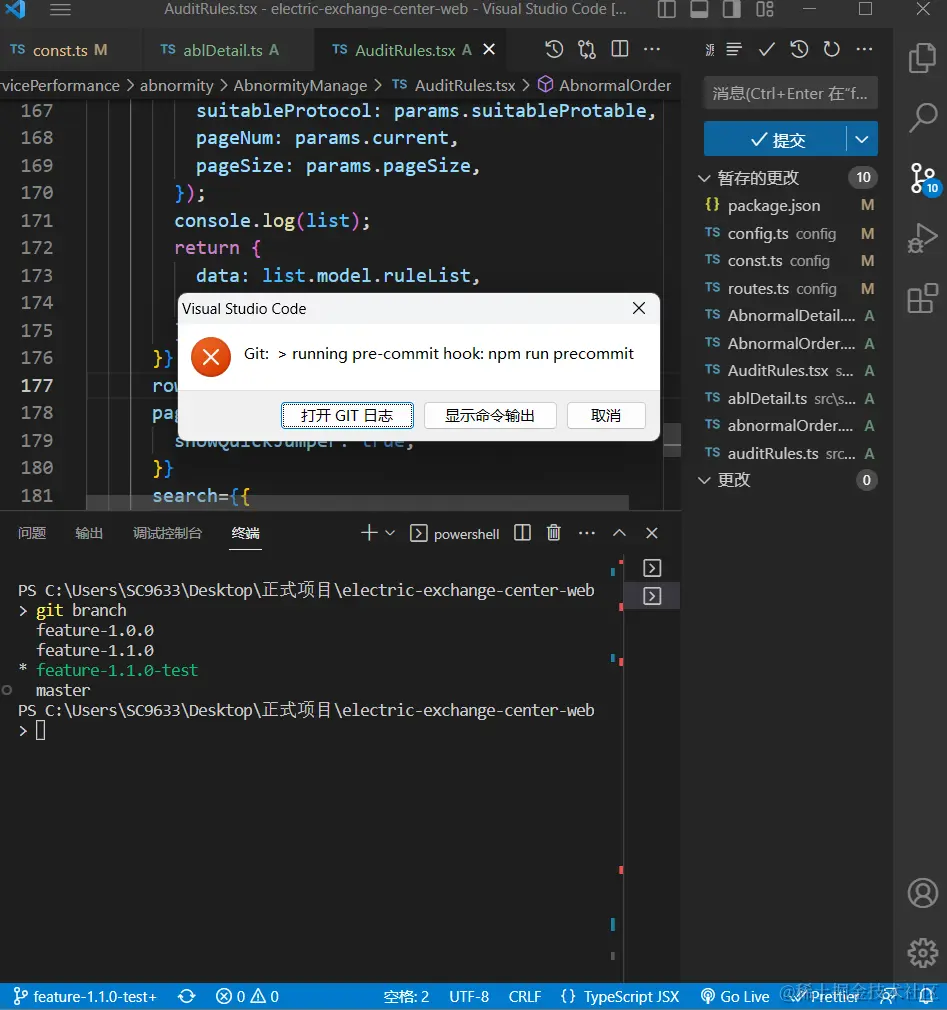Open Run and Debug view

click(923, 238)
